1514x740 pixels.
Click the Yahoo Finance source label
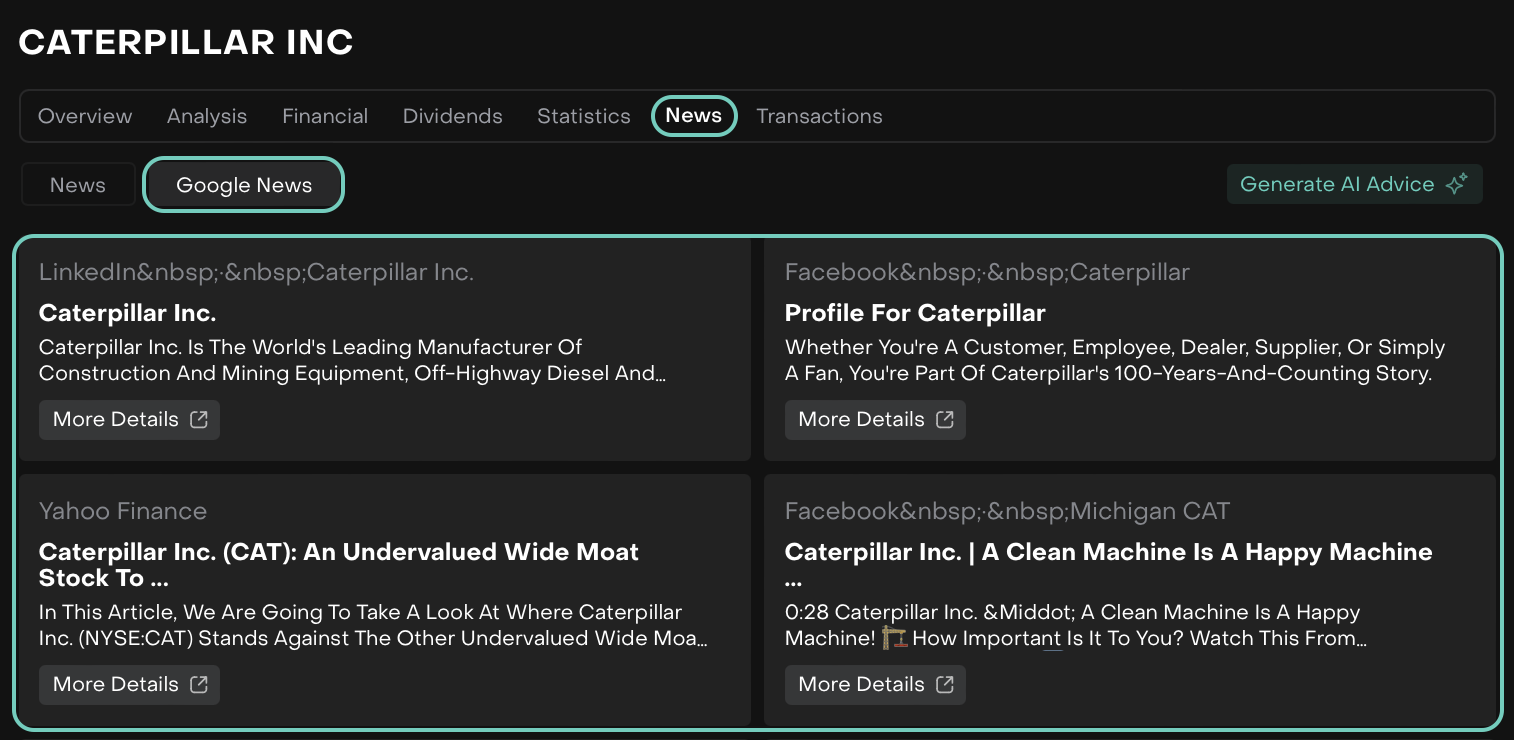[123, 511]
